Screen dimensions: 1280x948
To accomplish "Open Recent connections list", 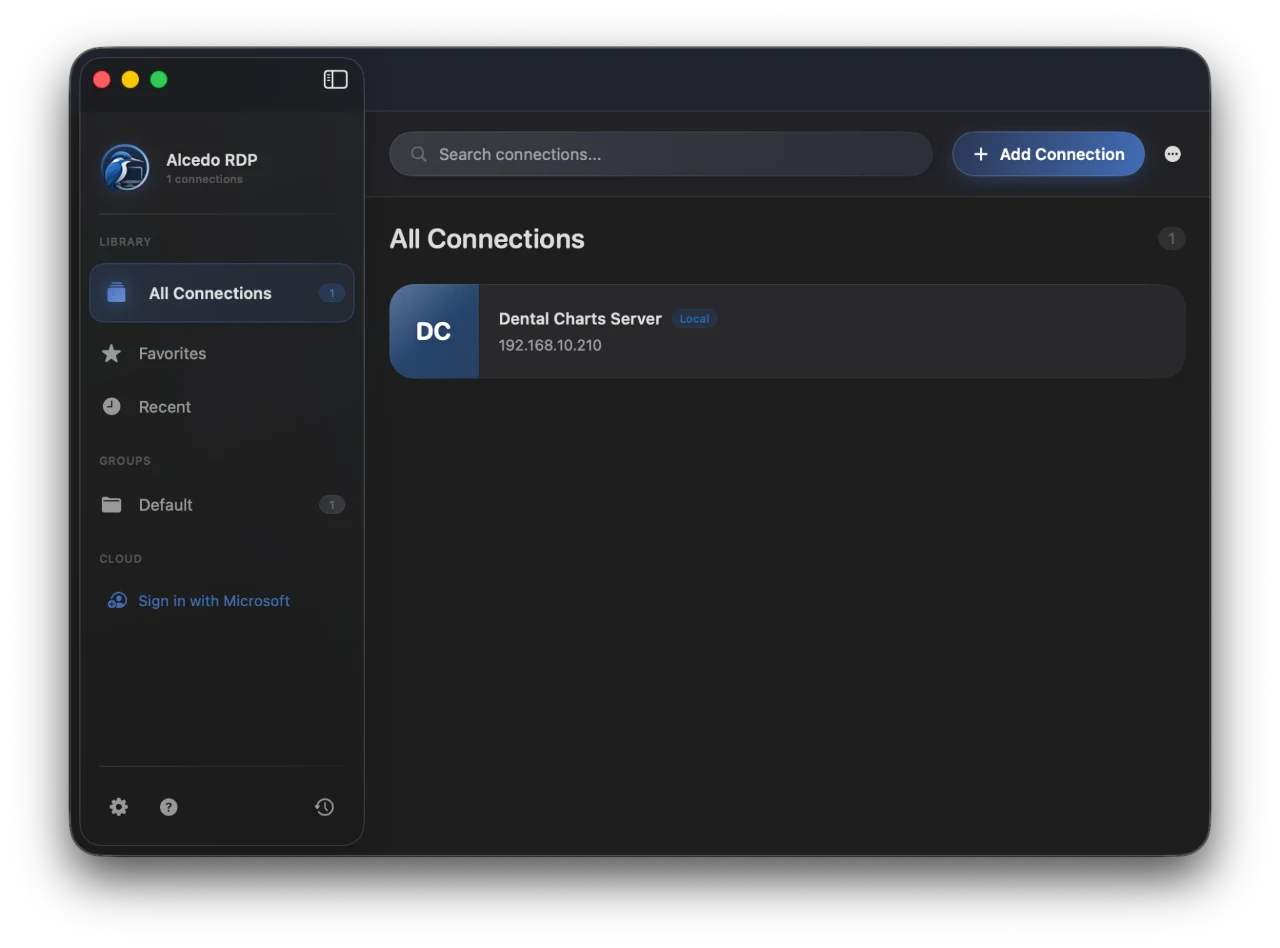I will 222,407.
